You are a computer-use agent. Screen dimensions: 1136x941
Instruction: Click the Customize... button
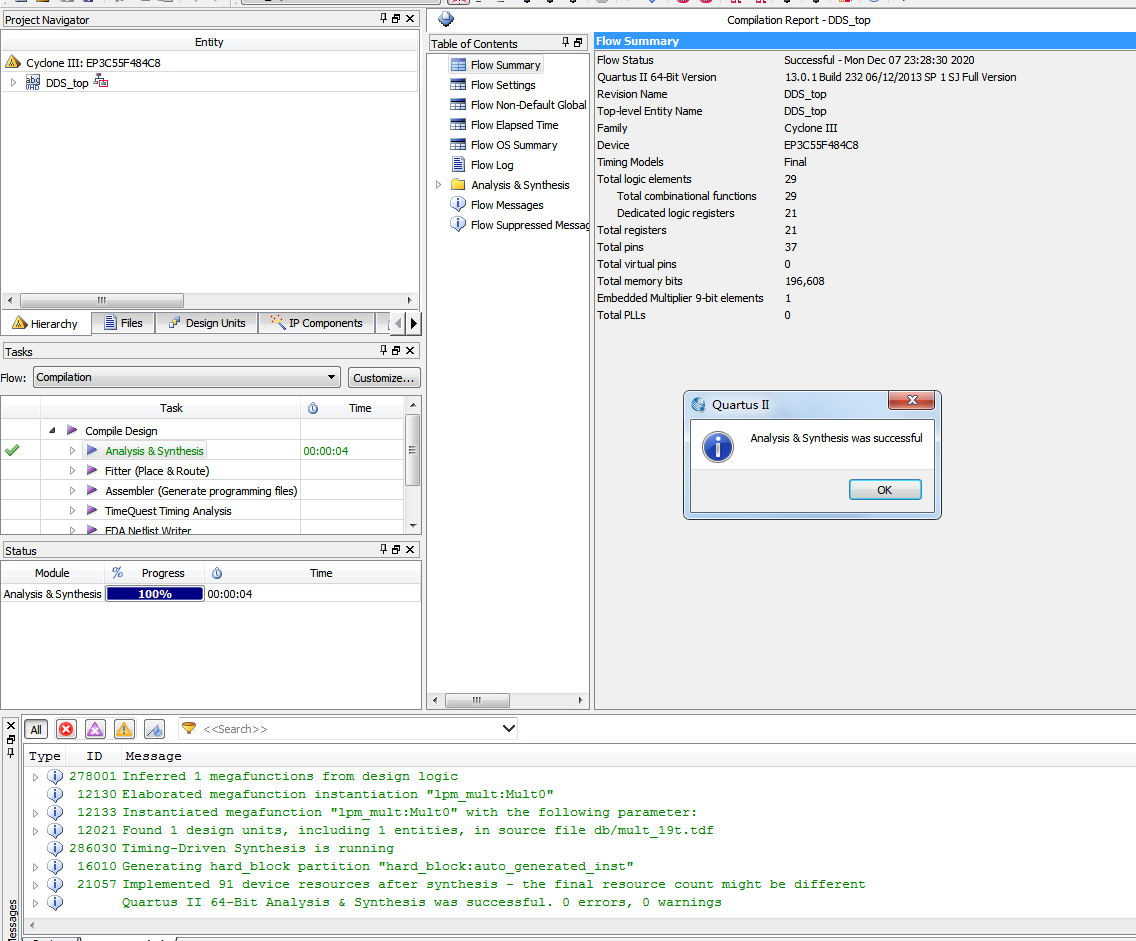coord(384,378)
